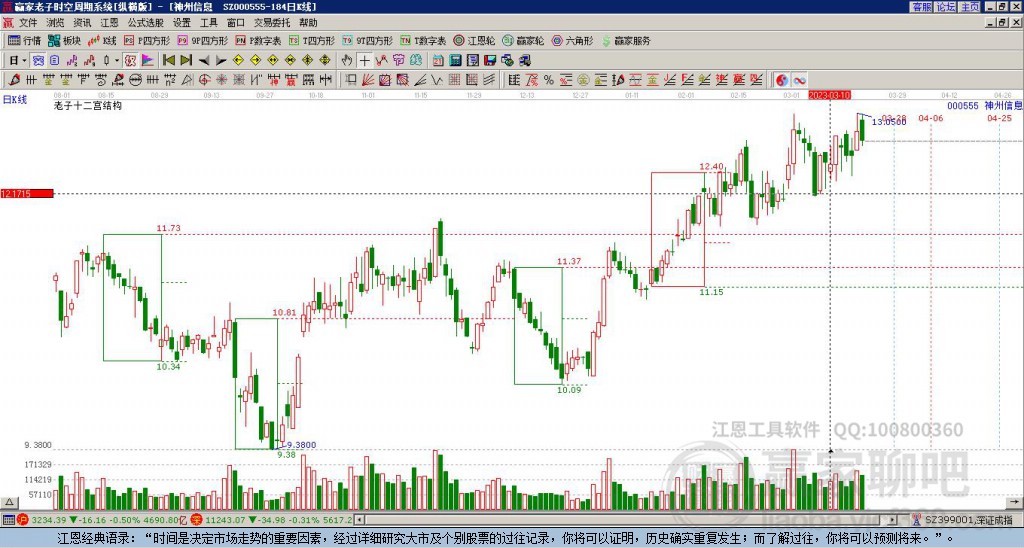Open the 资讯 menu

click(x=82, y=23)
